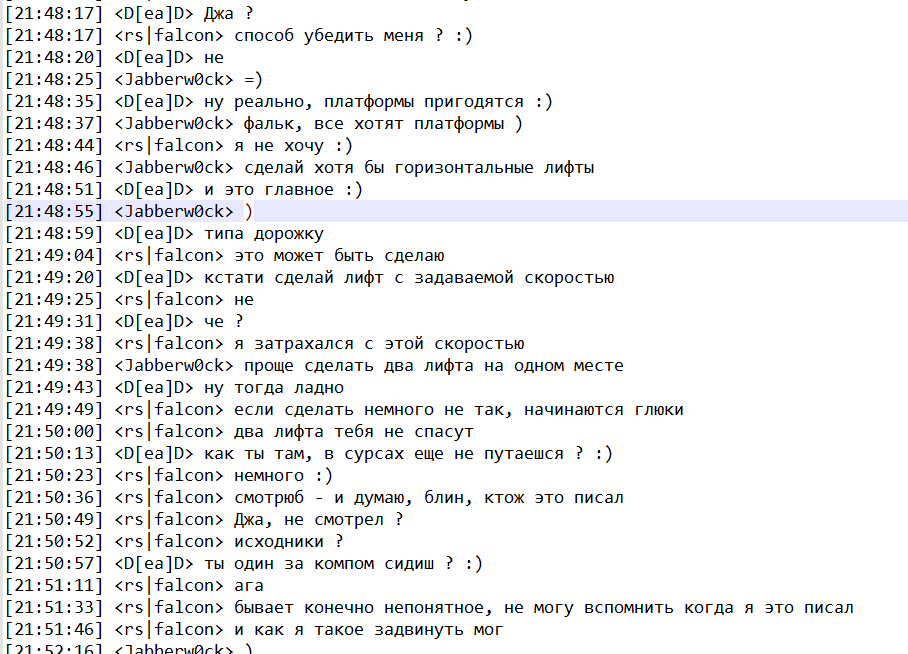Click the line 'ты один за компом сидиш ? :)'

pos(343,564)
